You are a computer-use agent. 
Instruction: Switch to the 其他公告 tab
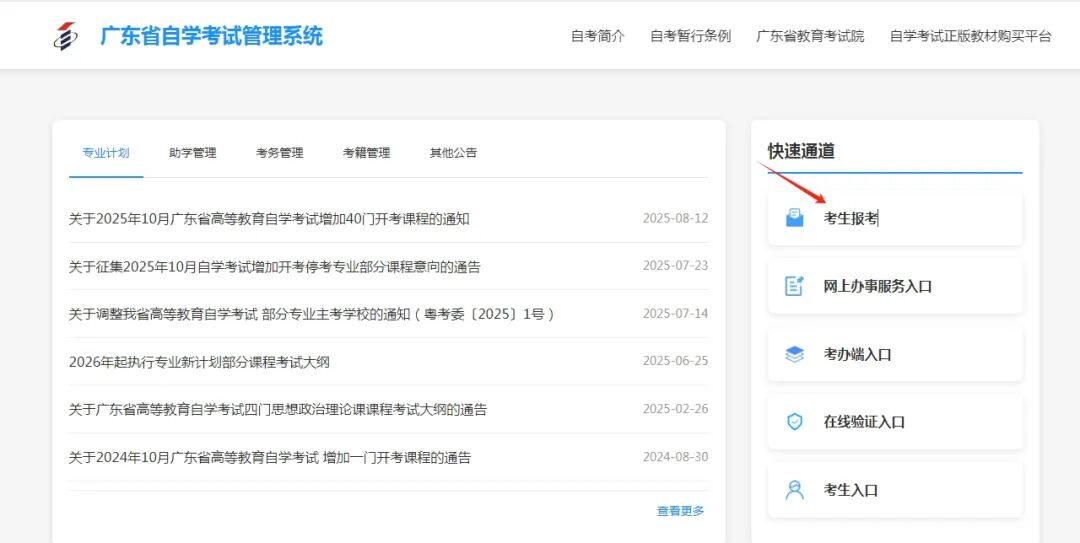[453, 153]
